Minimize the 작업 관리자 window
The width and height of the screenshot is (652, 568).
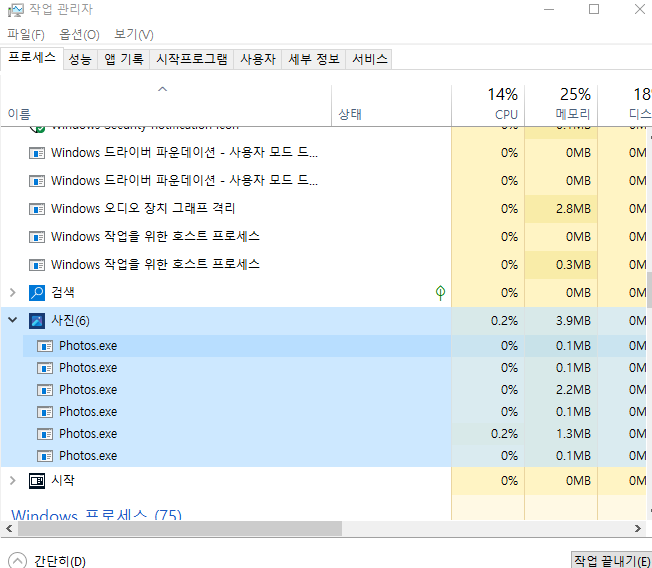click(x=549, y=9)
